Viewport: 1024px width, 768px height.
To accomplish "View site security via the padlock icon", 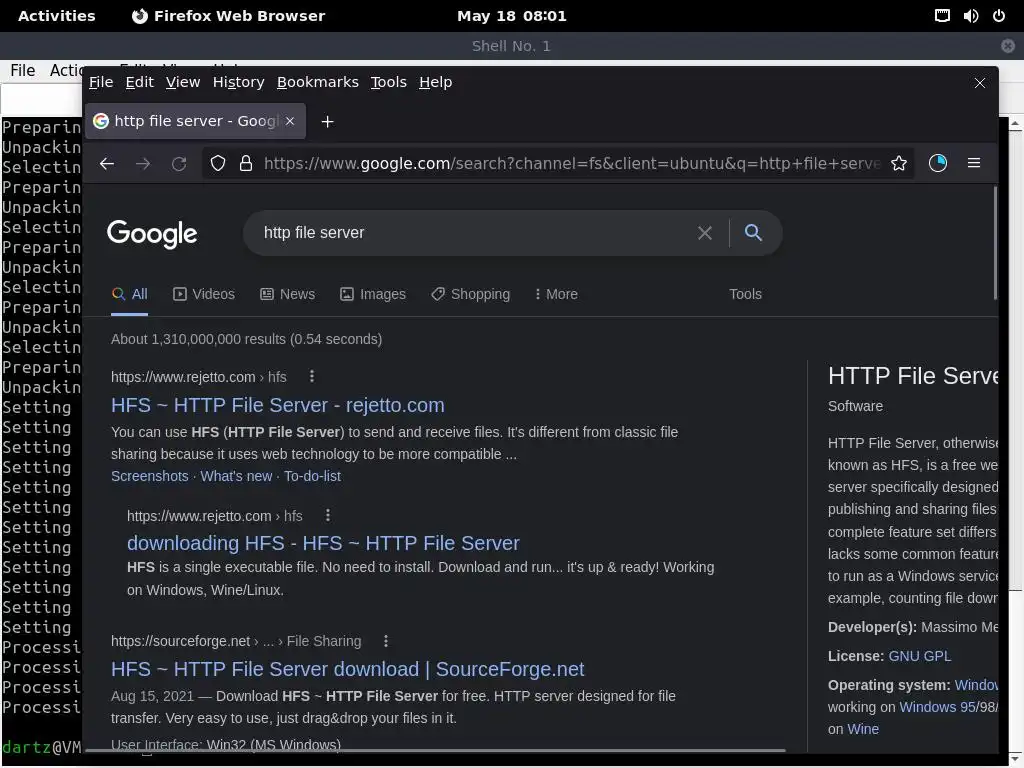I will pyautogui.click(x=246, y=163).
